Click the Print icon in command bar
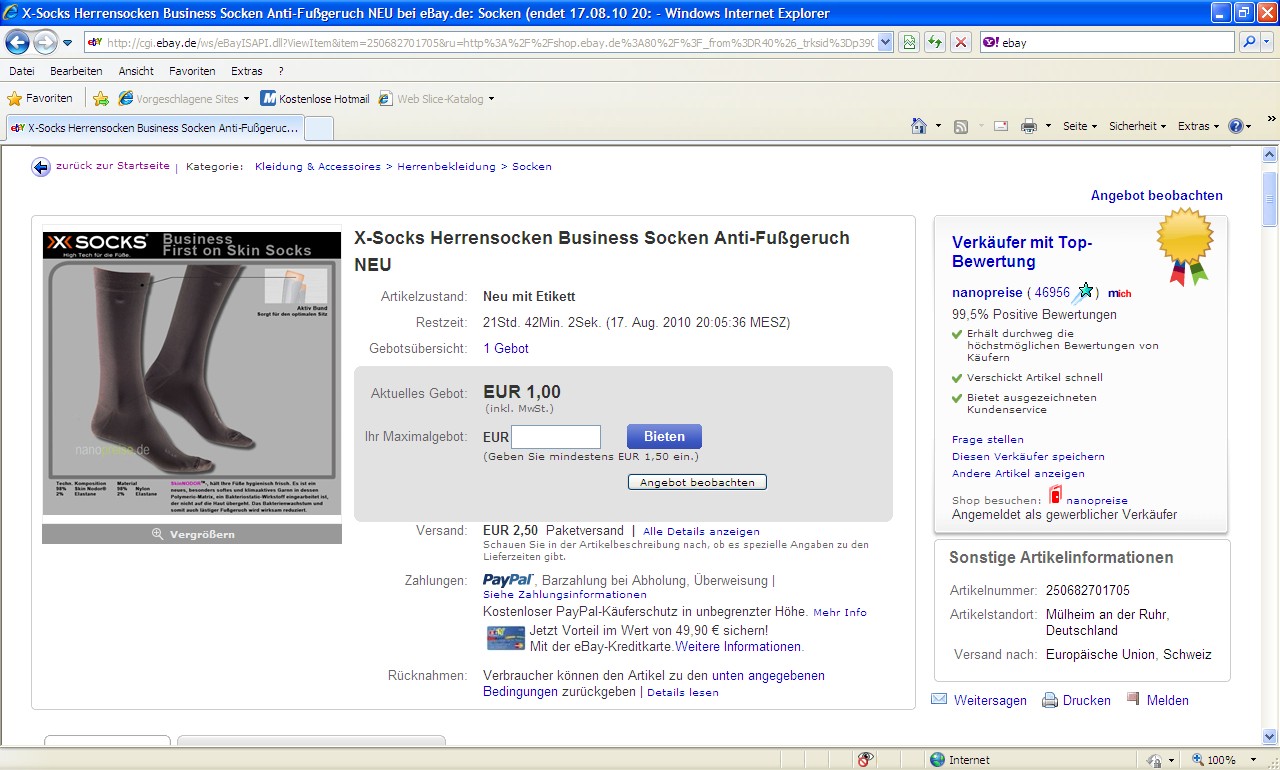 [1028, 126]
